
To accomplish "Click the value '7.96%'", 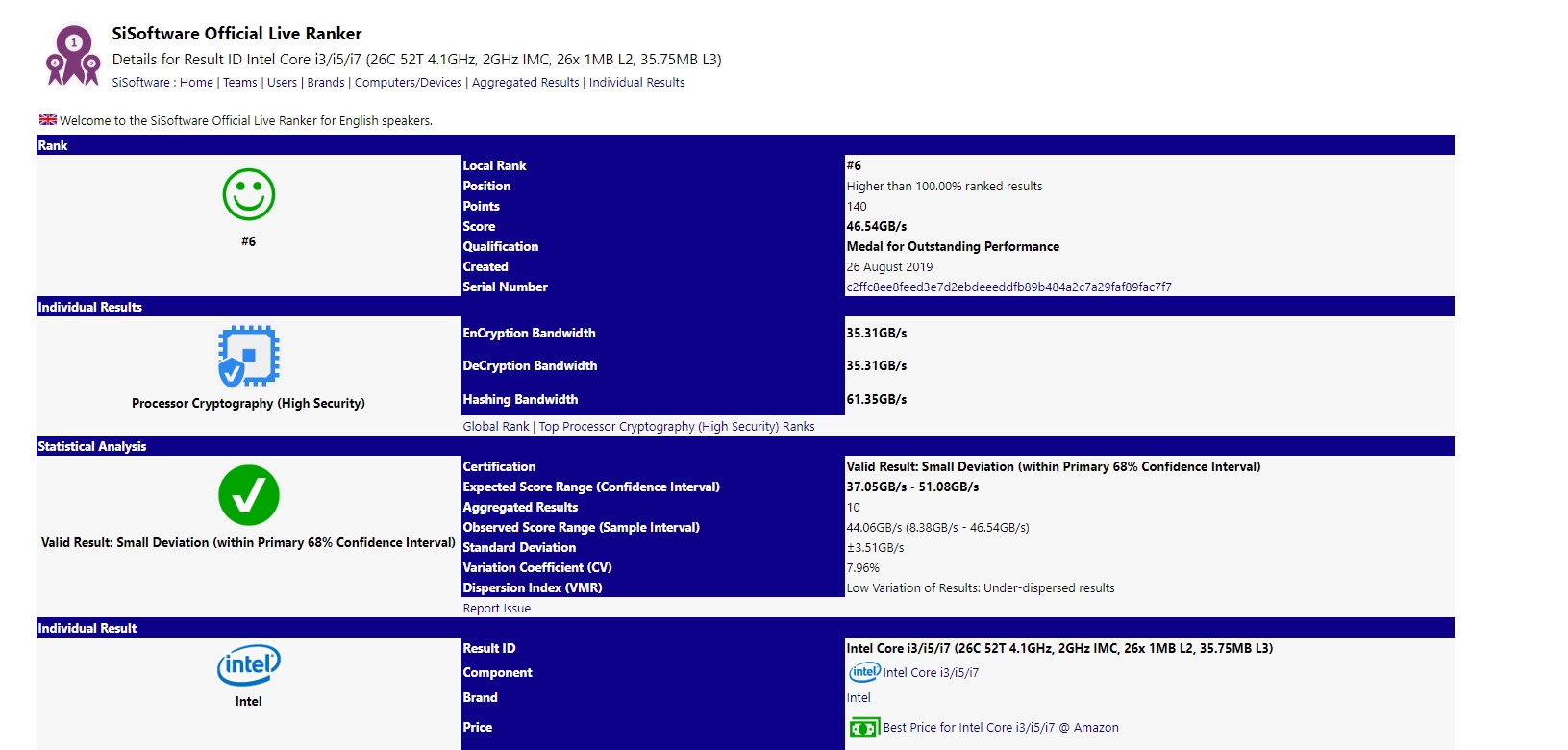I will (x=863, y=568).
